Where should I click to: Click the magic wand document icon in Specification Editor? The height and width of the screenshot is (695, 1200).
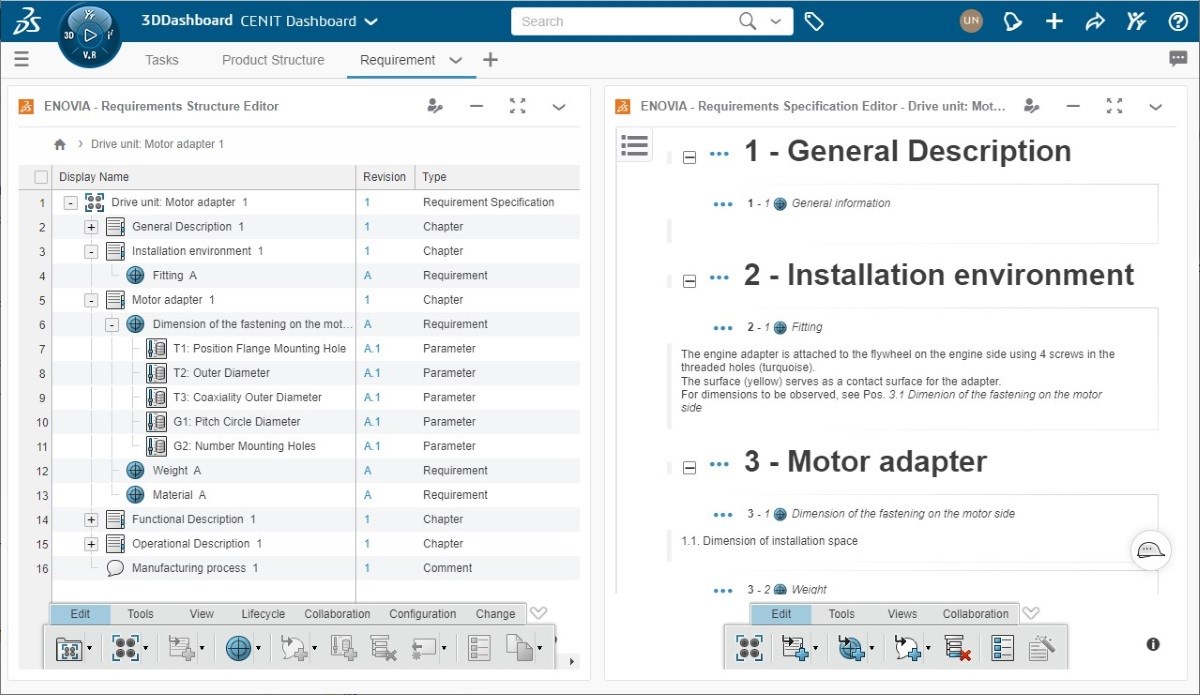[x=1041, y=648]
